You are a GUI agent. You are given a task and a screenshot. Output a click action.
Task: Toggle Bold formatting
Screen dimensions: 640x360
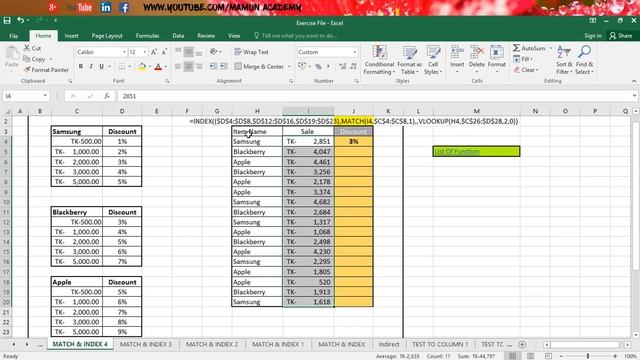click(81, 66)
